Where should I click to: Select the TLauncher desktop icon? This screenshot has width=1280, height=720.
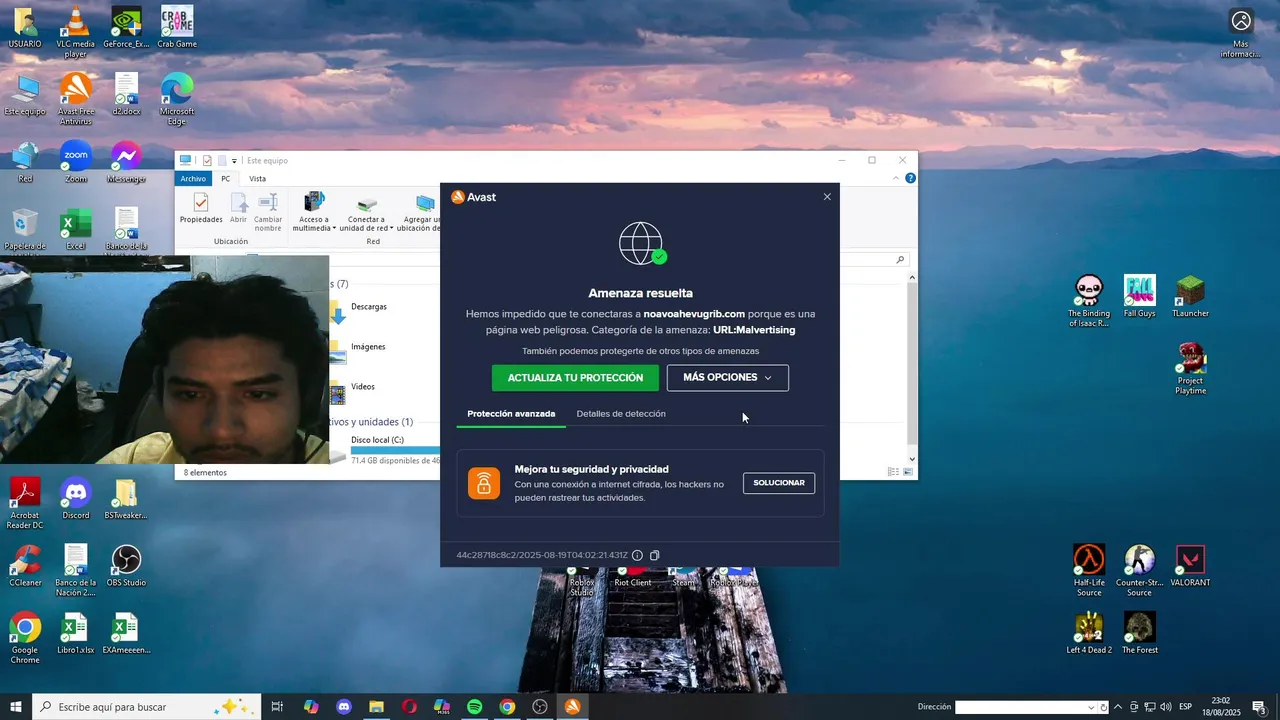click(1190, 296)
